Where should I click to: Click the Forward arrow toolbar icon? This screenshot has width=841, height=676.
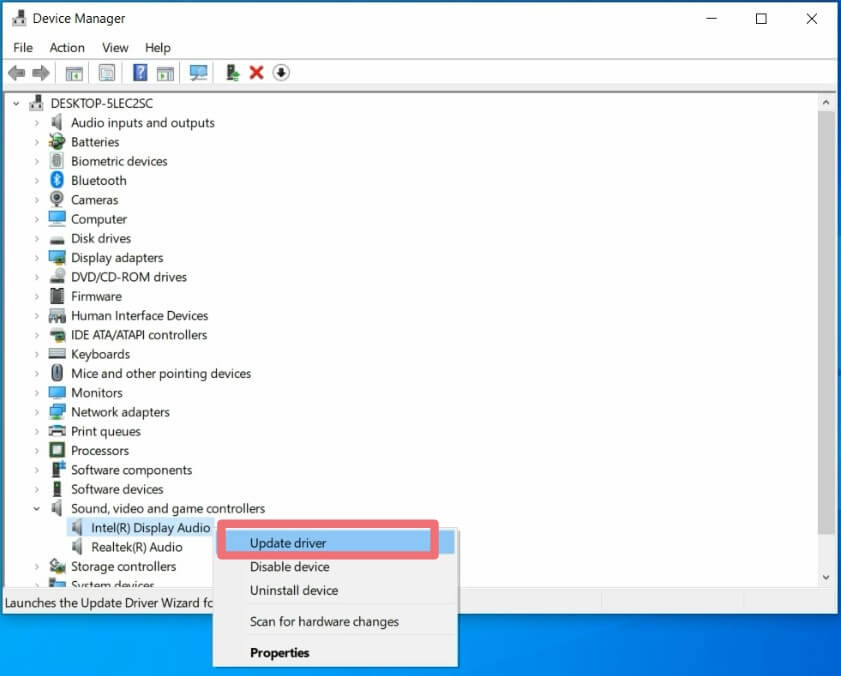tap(41, 72)
